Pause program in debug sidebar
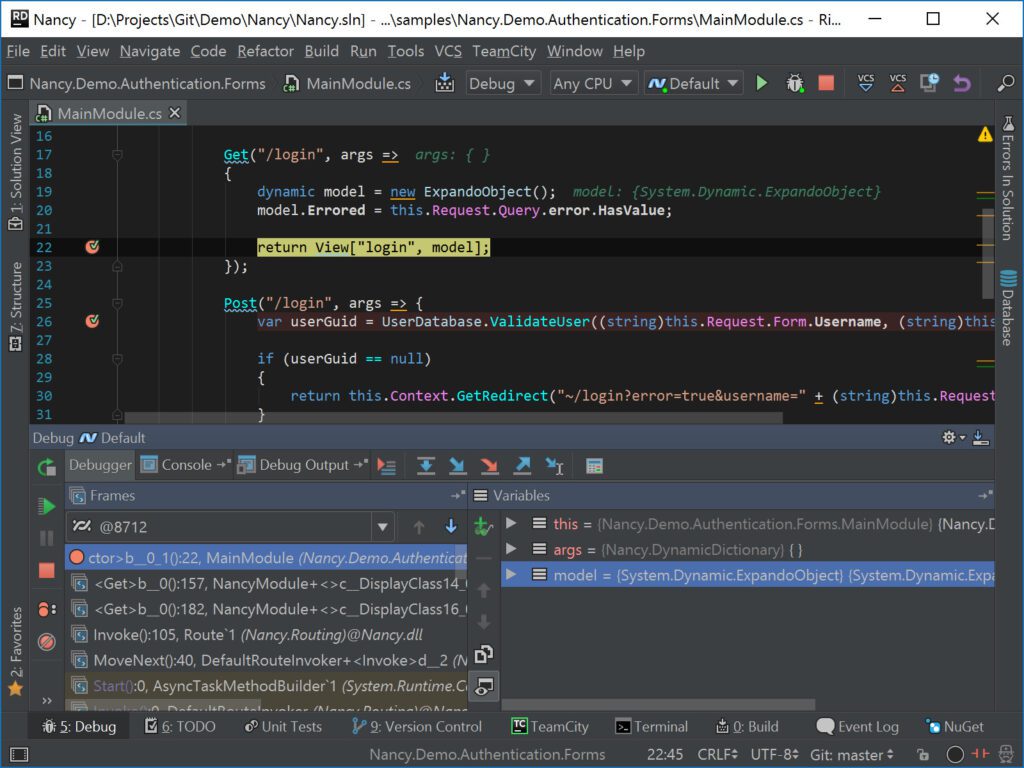The height and width of the screenshot is (768, 1024). (x=46, y=538)
